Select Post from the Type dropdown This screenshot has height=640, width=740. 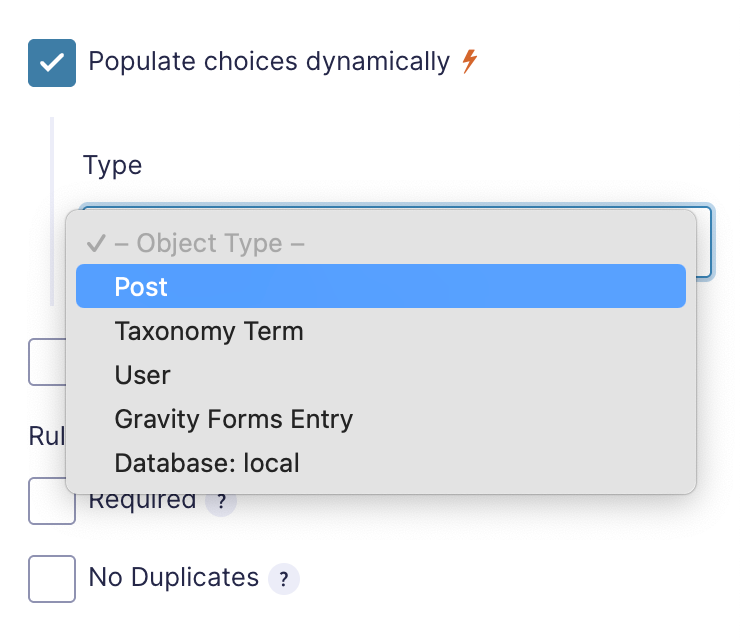(x=381, y=286)
